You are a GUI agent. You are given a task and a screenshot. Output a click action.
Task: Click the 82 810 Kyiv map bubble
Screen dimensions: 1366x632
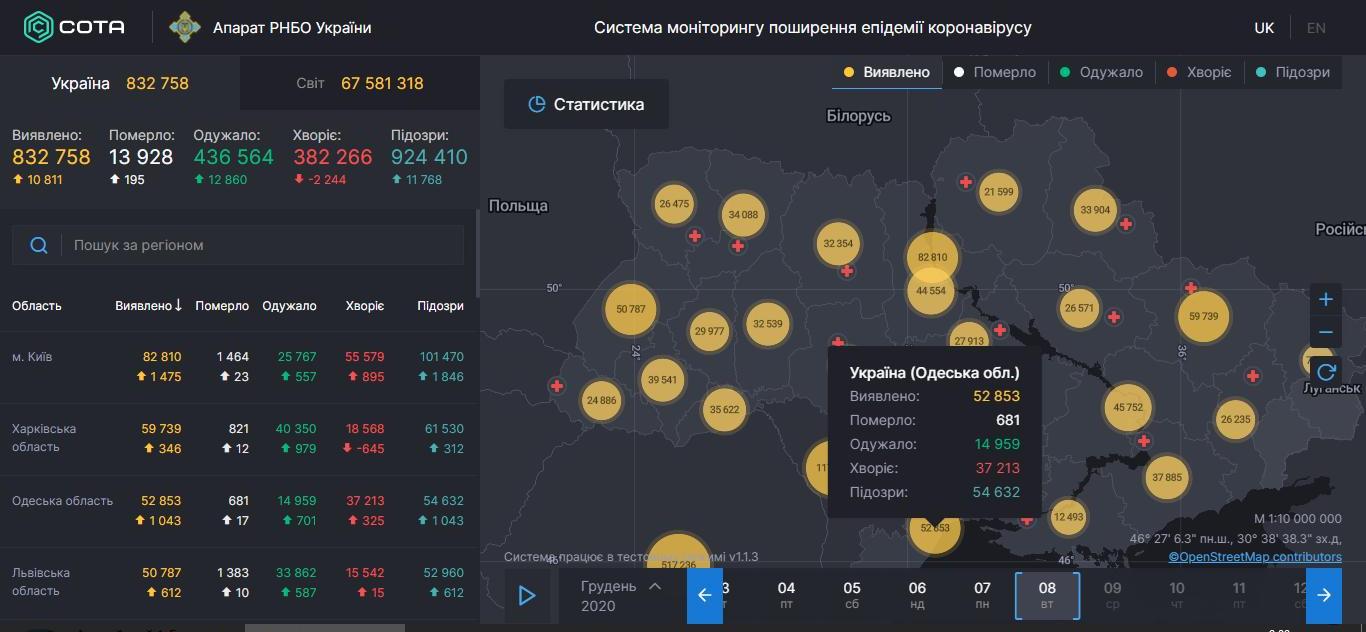pyautogui.click(x=932, y=257)
